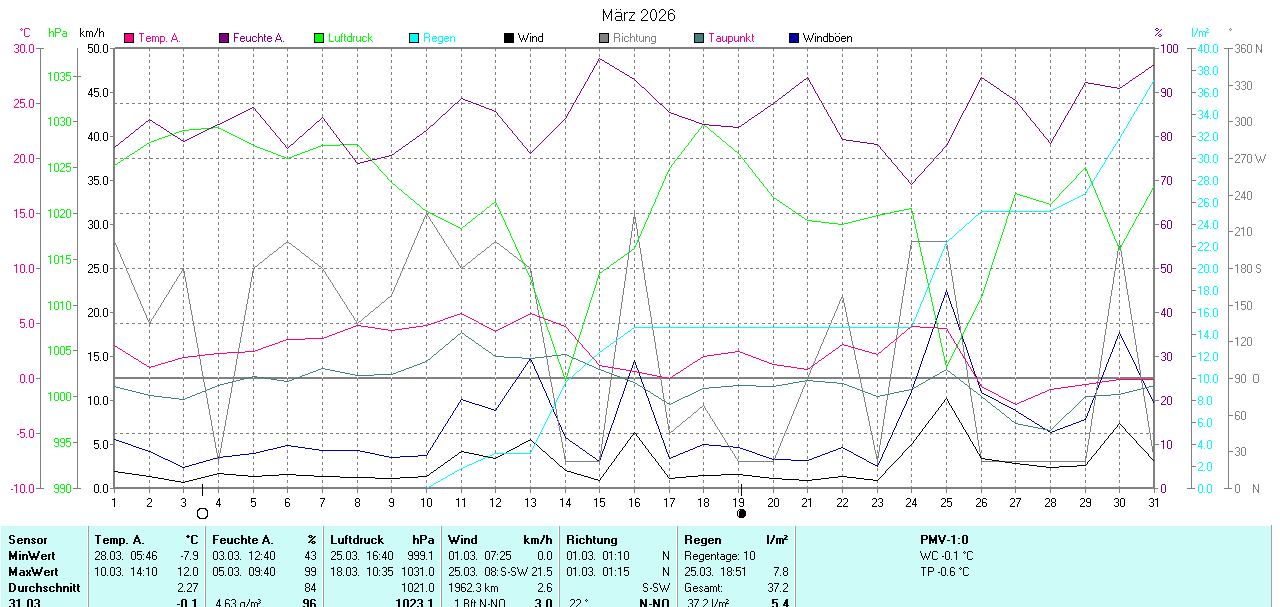Click the green Luftdruck legend square
Screen dimensions: 1280x607
[x=319, y=38]
